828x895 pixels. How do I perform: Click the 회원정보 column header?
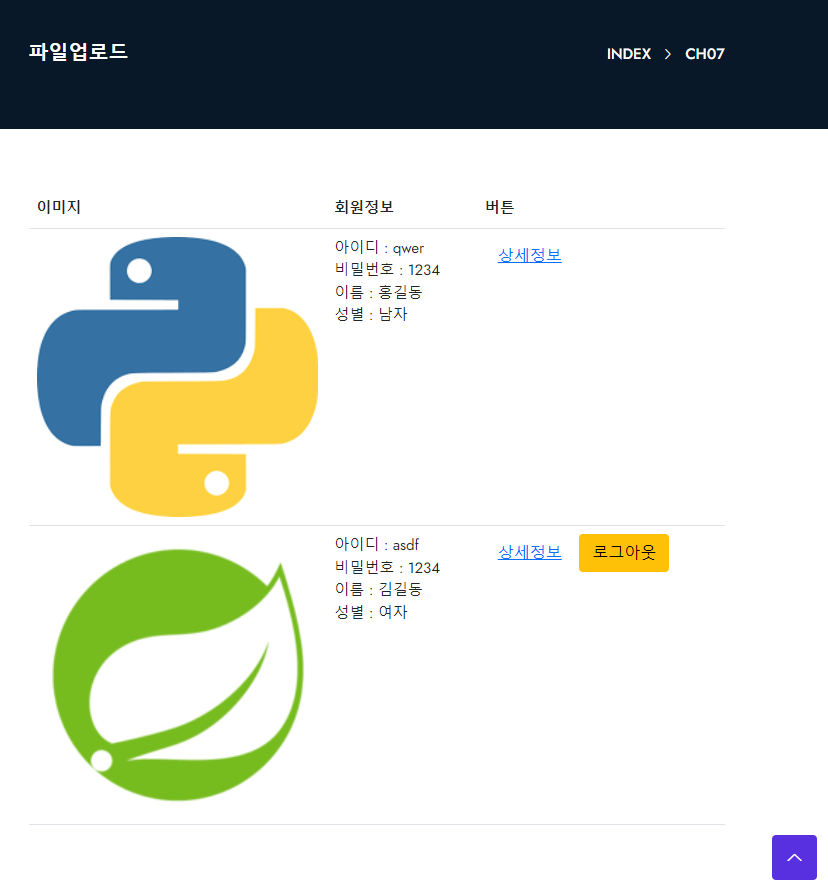click(x=364, y=207)
